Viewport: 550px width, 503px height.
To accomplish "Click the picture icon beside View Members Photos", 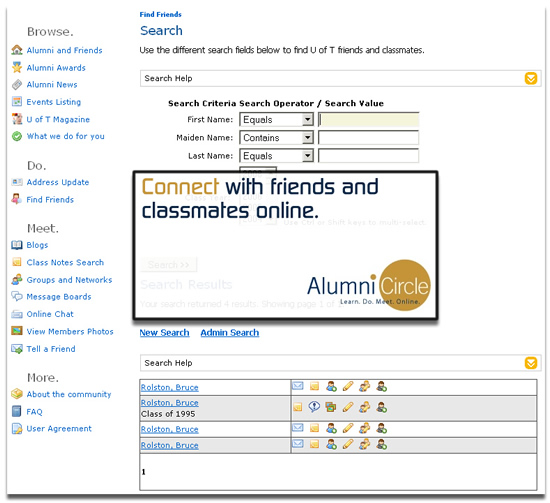I will (x=16, y=331).
